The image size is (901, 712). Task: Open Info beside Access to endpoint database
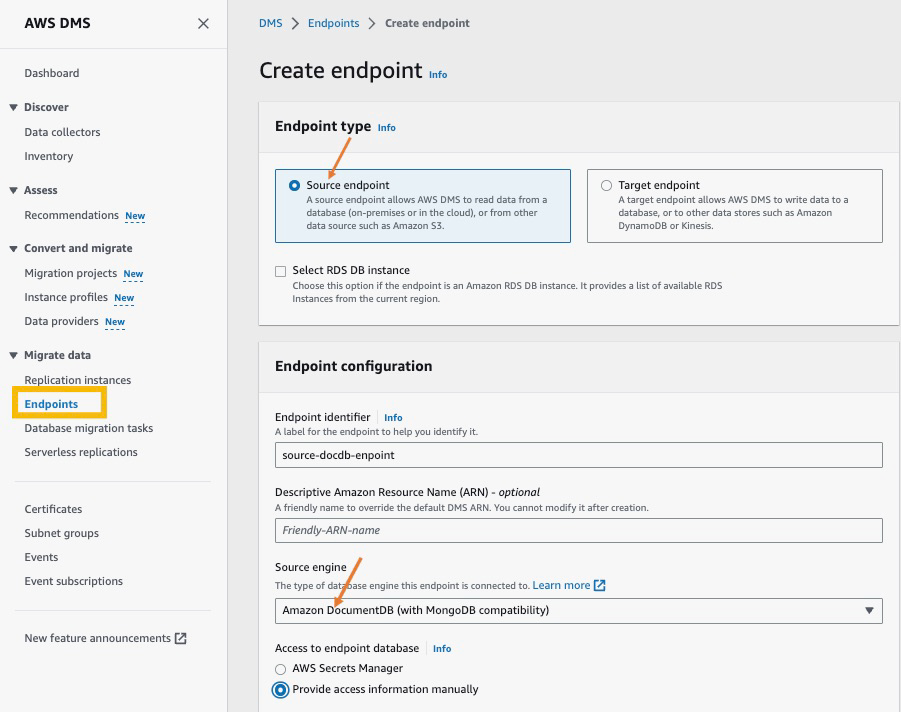(x=442, y=649)
